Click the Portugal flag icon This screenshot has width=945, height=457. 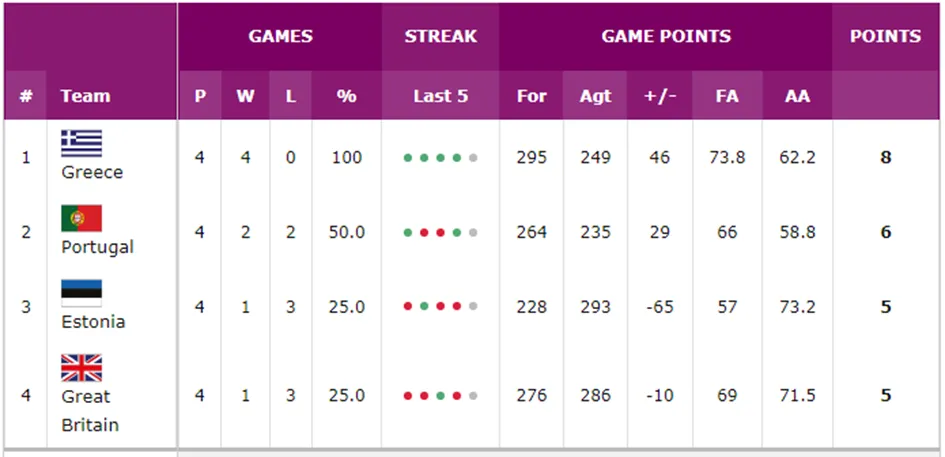(81, 218)
